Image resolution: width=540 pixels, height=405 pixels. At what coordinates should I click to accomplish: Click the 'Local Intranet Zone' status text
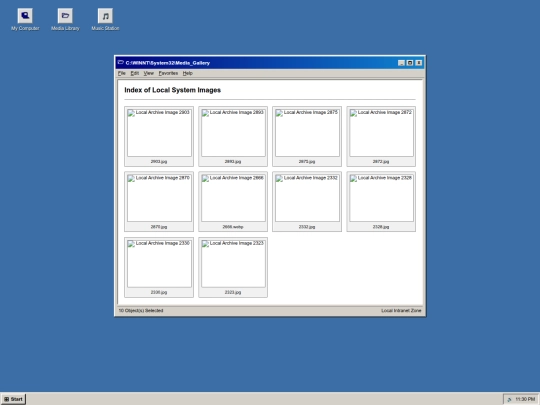pyautogui.click(x=401, y=311)
